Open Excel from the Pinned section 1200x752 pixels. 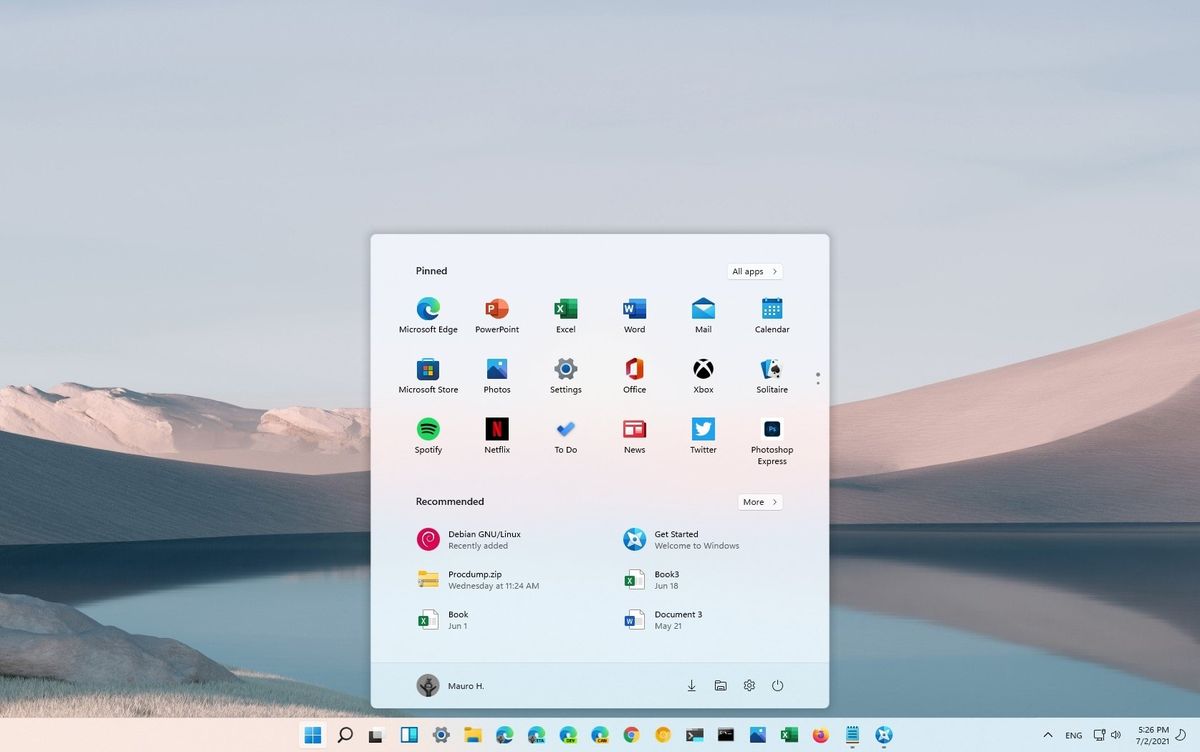tap(565, 311)
